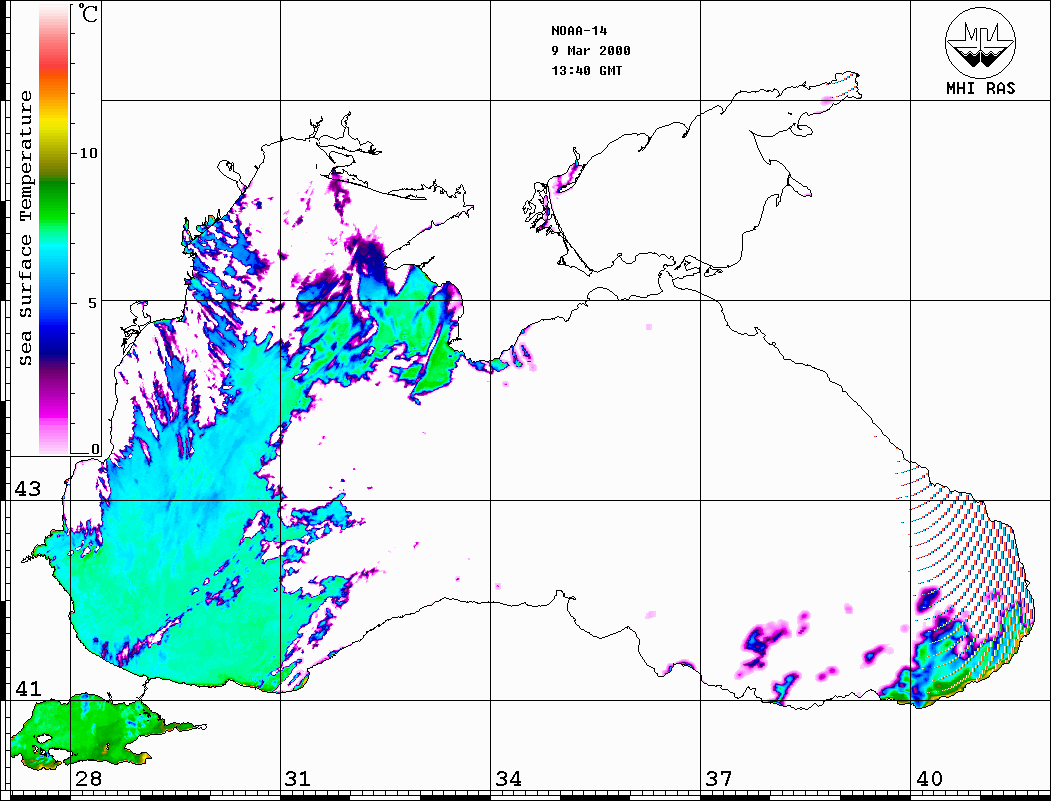The height and width of the screenshot is (801, 1051).
Task: Click latitude label '41'
Action: click(x=28, y=689)
